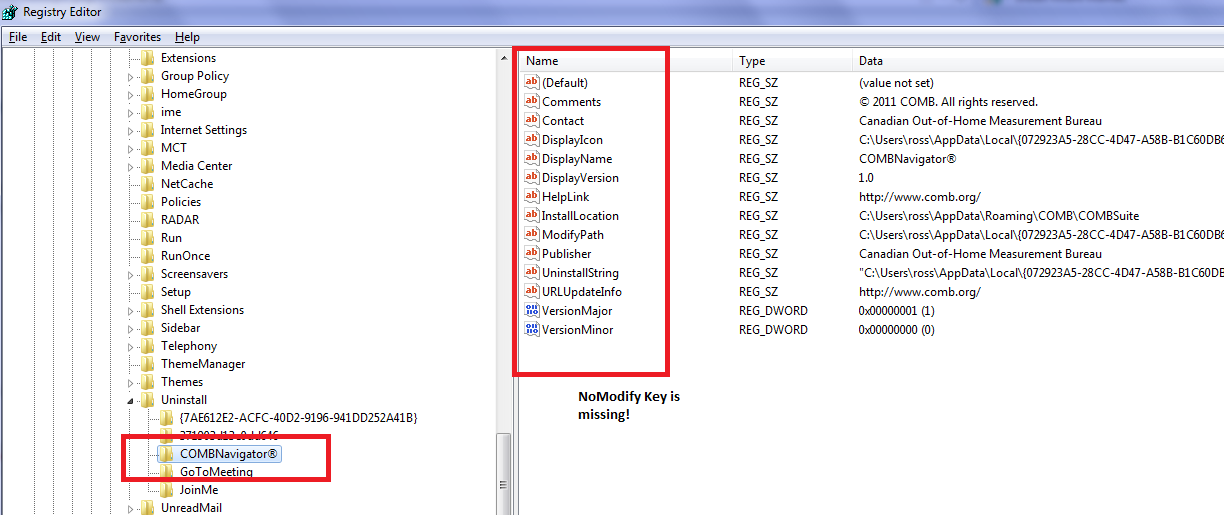The image size is (1224, 515).
Task: Click the string icon beside Publisher value
Action: 532,253
